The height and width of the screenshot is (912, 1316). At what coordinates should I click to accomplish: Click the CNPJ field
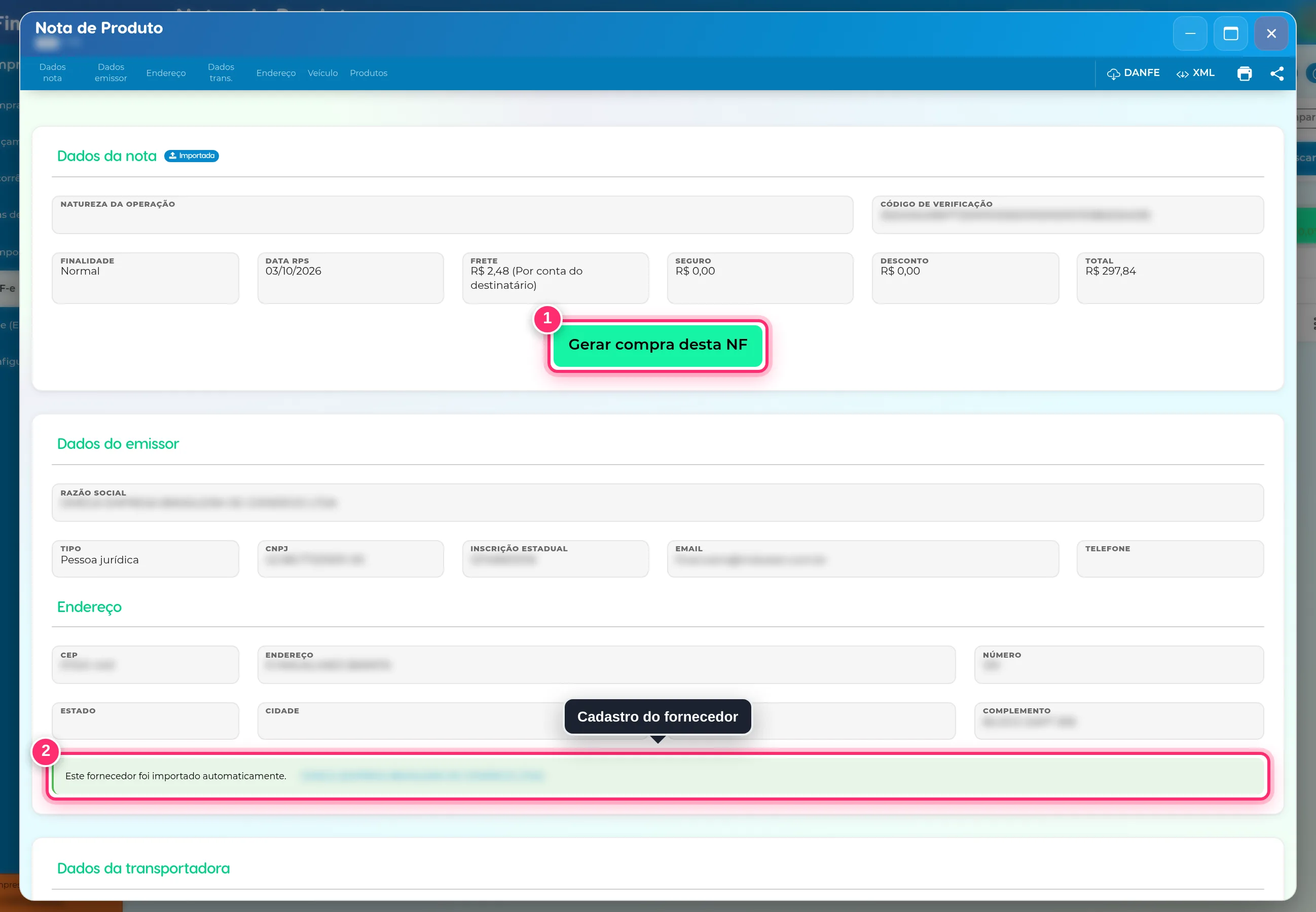click(x=350, y=559)
